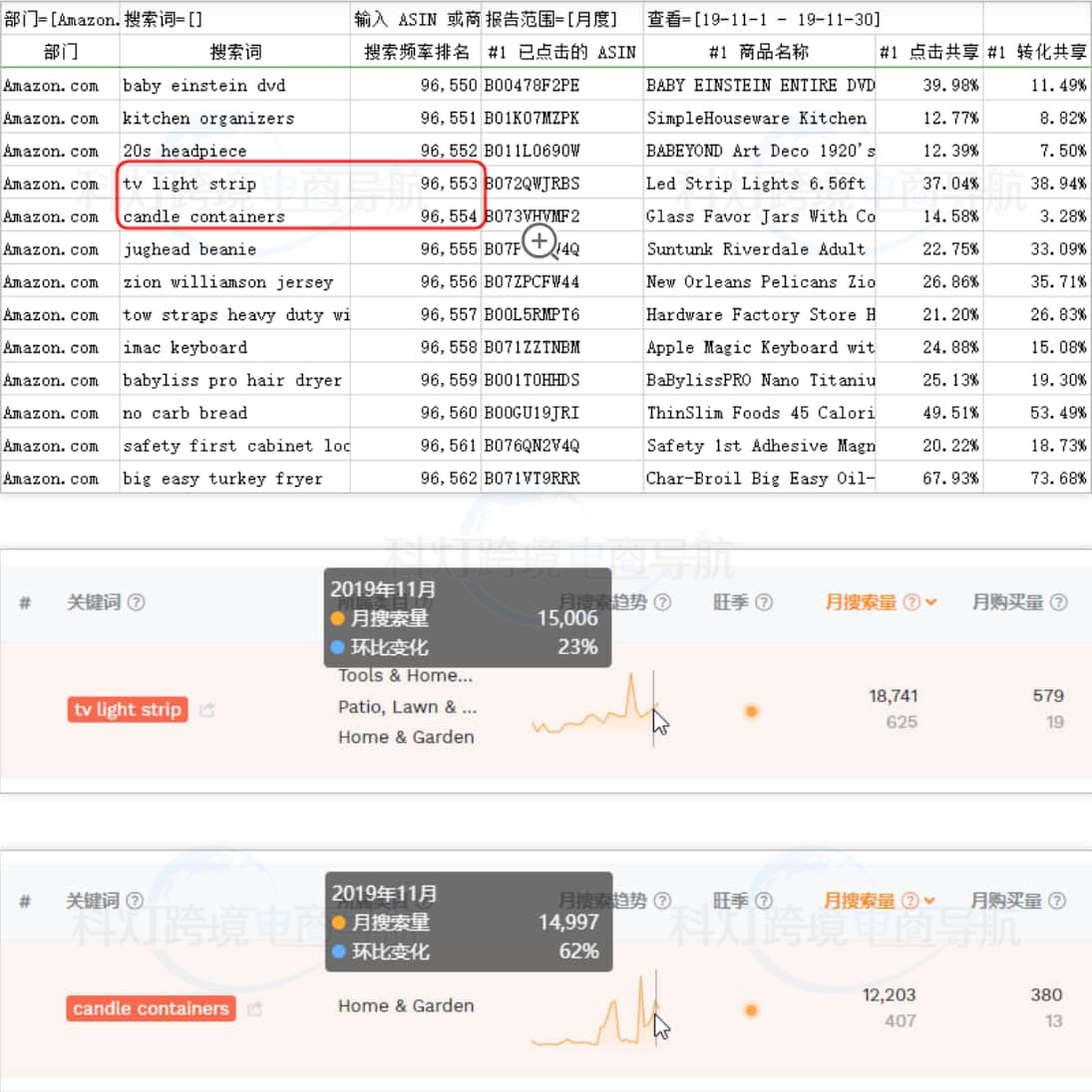Click the candle containers keyword tag

(x=151, y=1008)
